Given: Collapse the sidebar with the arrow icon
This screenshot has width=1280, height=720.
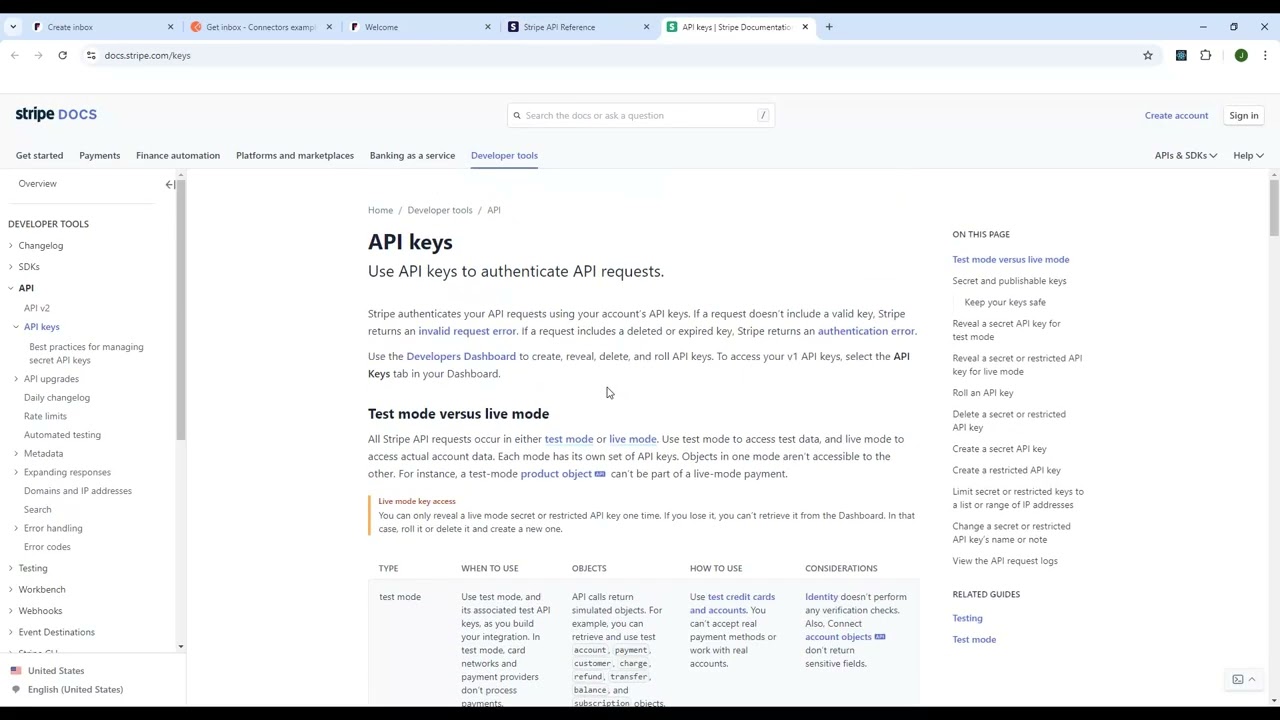Looking at the screenshot, I should pos(170,184).
